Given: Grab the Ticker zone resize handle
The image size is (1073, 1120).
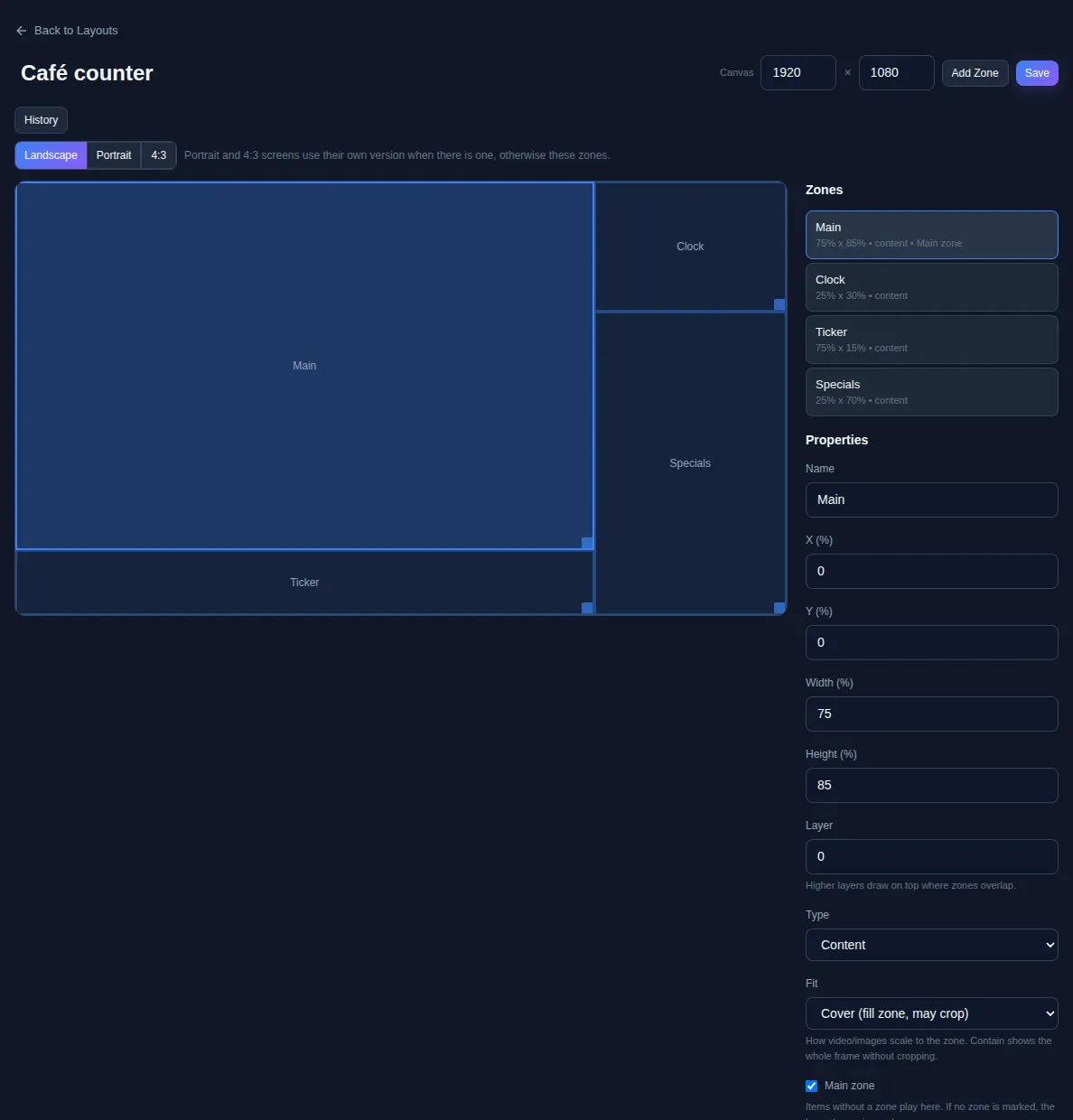Looking at the screenshot, I should click(587, 608).
